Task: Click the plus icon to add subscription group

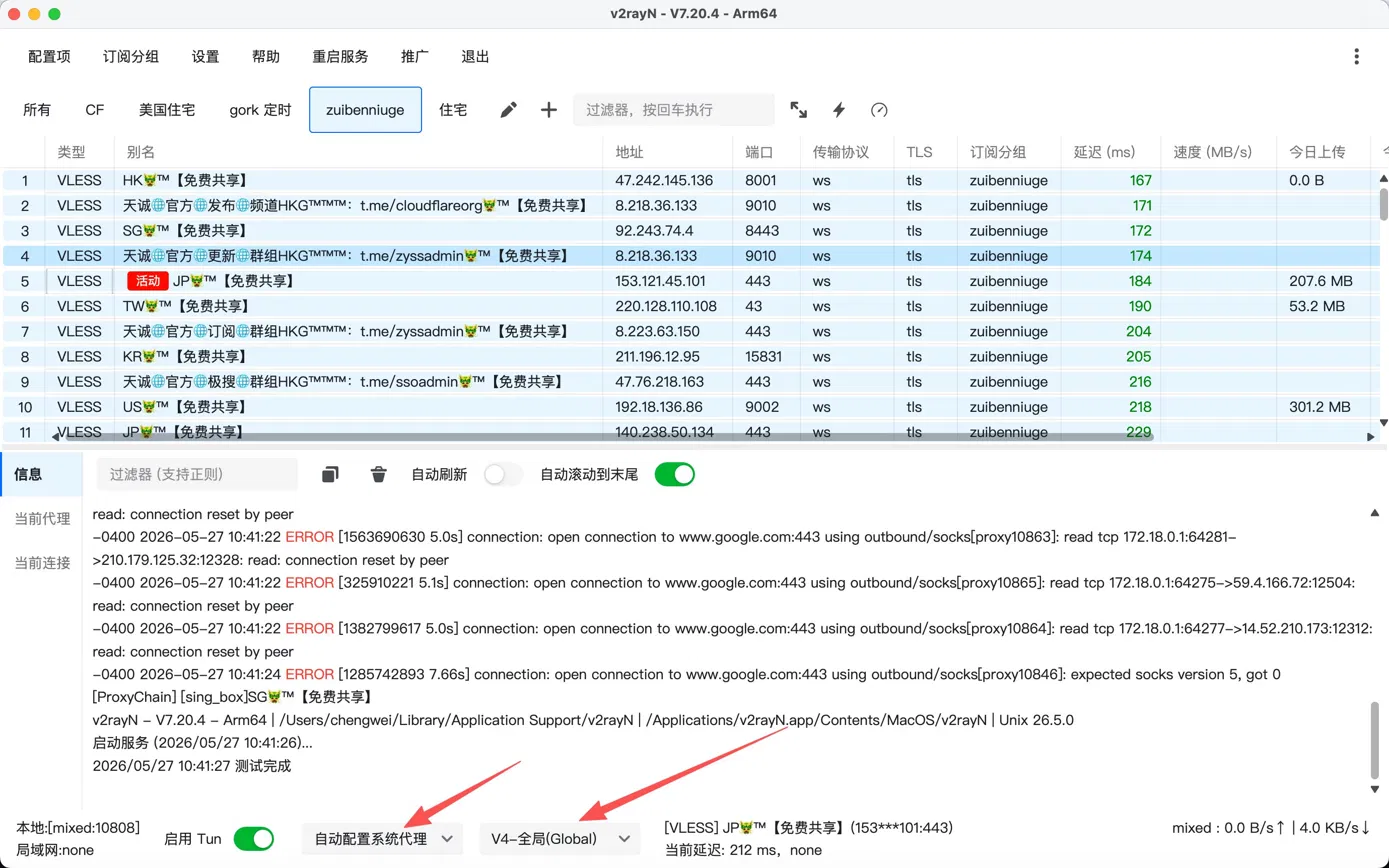Action: coord(548,110)
